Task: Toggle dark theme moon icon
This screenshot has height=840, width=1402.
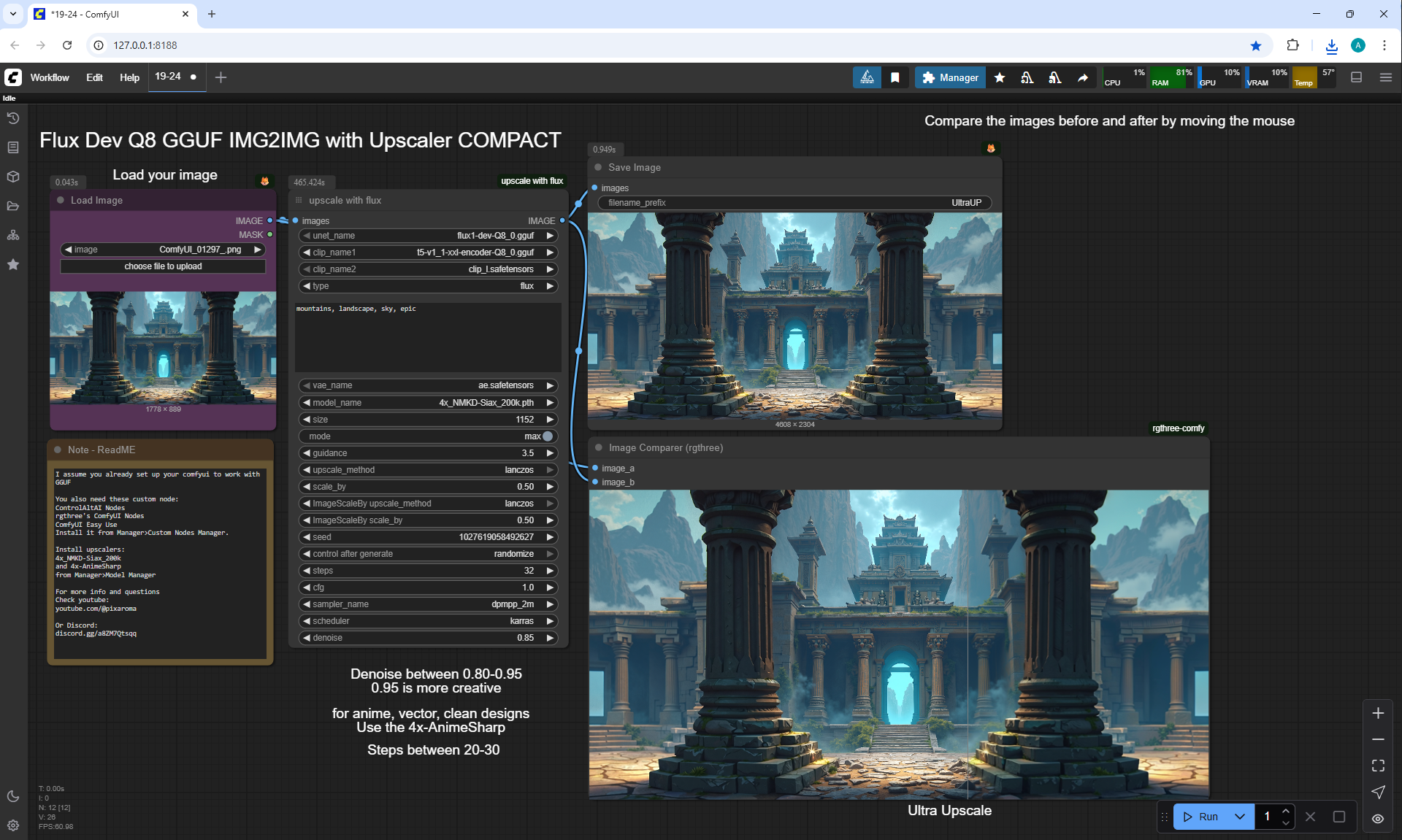Action: coord(13,796)
